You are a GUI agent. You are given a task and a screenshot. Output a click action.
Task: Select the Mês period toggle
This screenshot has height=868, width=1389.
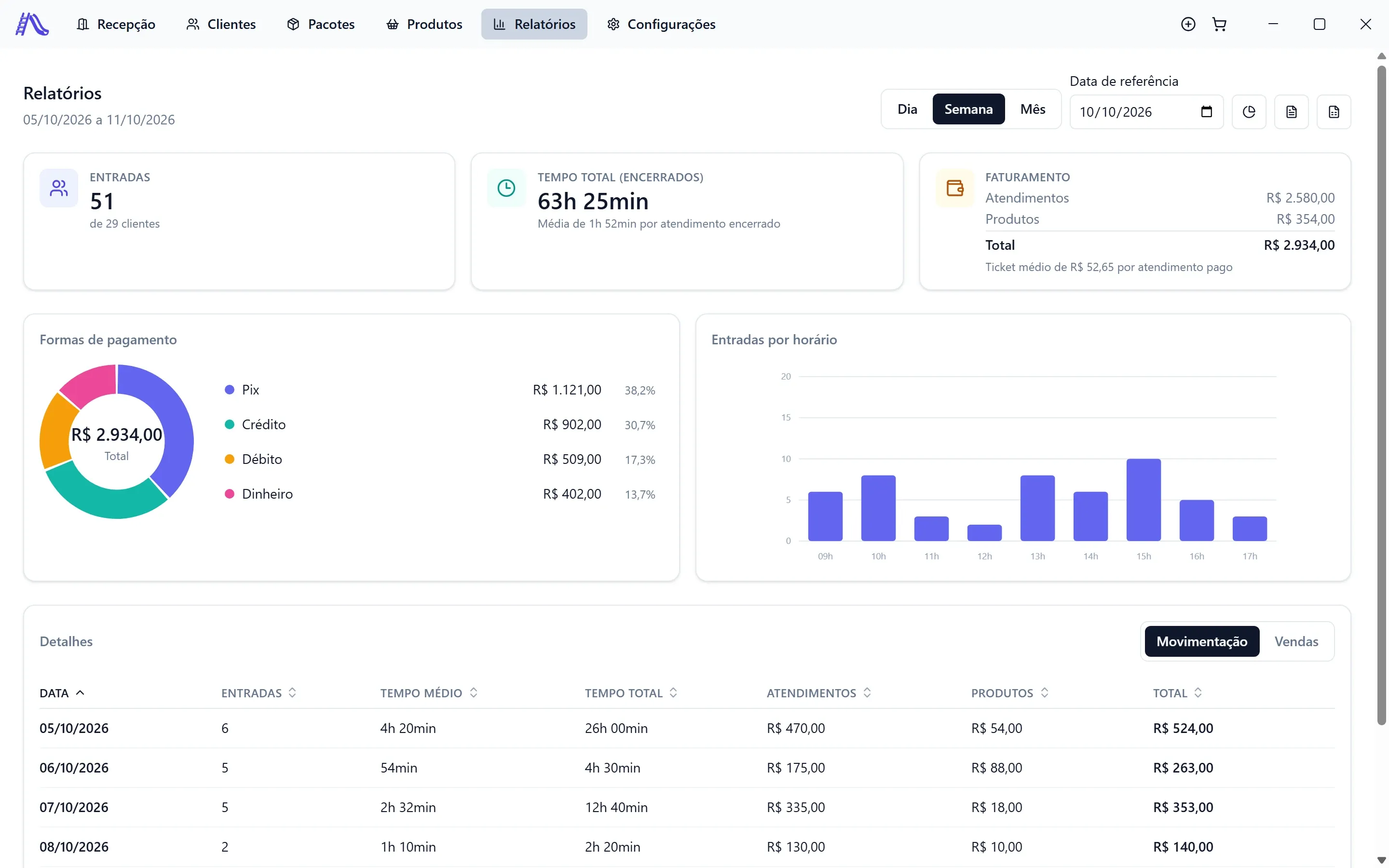(1033, 109)
